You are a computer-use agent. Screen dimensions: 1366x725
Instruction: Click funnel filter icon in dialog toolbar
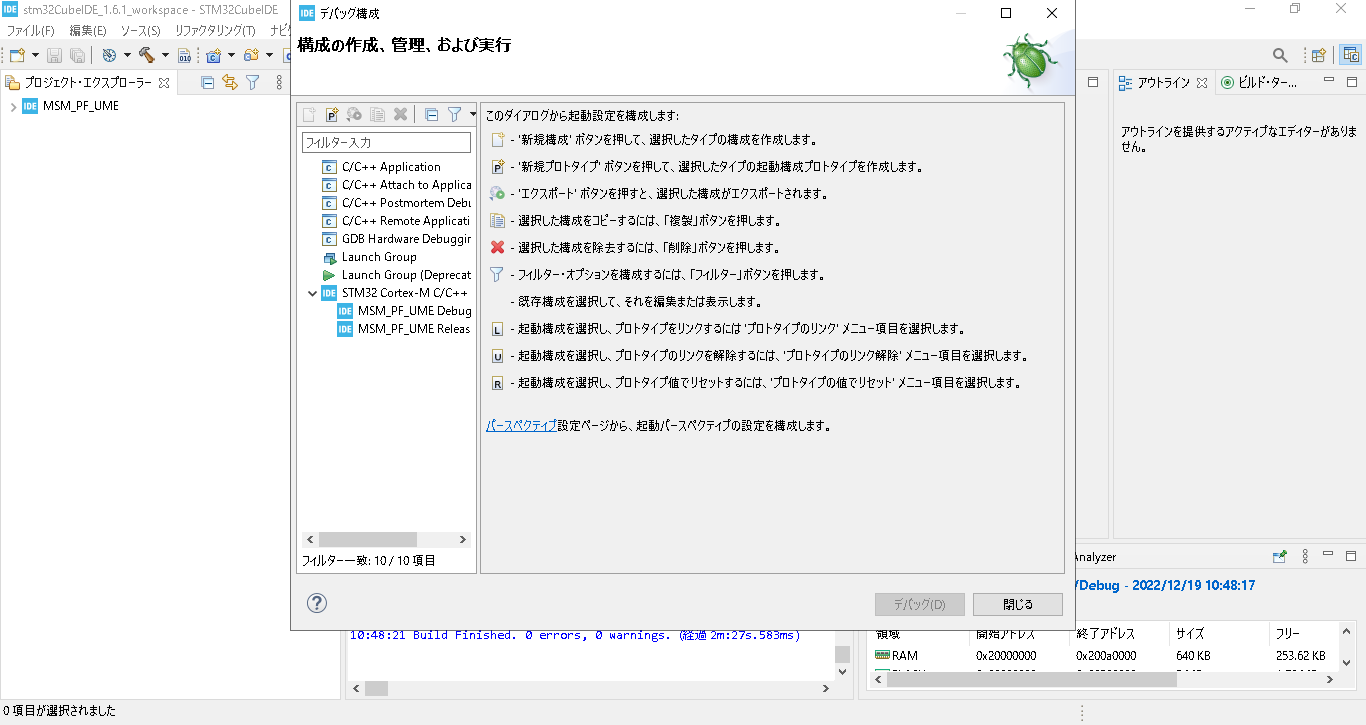(454, 114)
